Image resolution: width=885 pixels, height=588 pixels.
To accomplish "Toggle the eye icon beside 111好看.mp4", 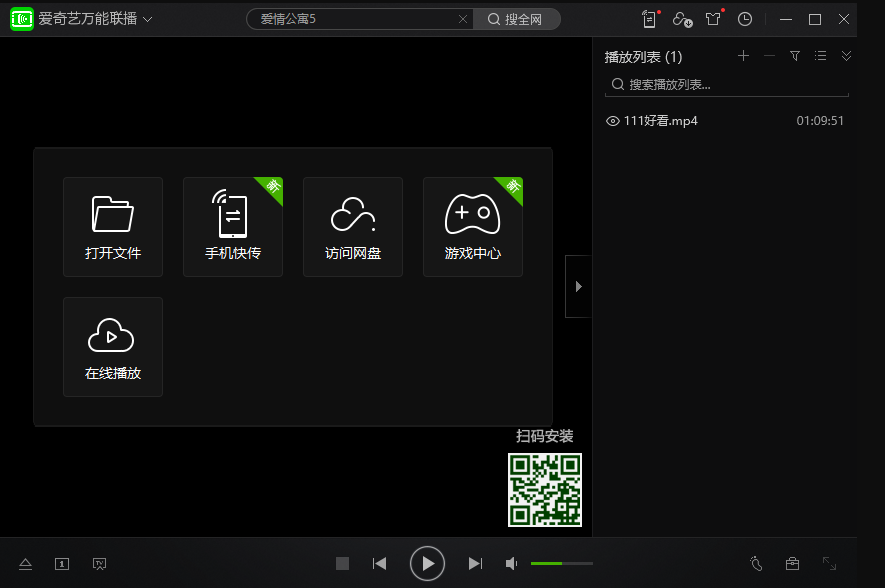I will point(613,121).
